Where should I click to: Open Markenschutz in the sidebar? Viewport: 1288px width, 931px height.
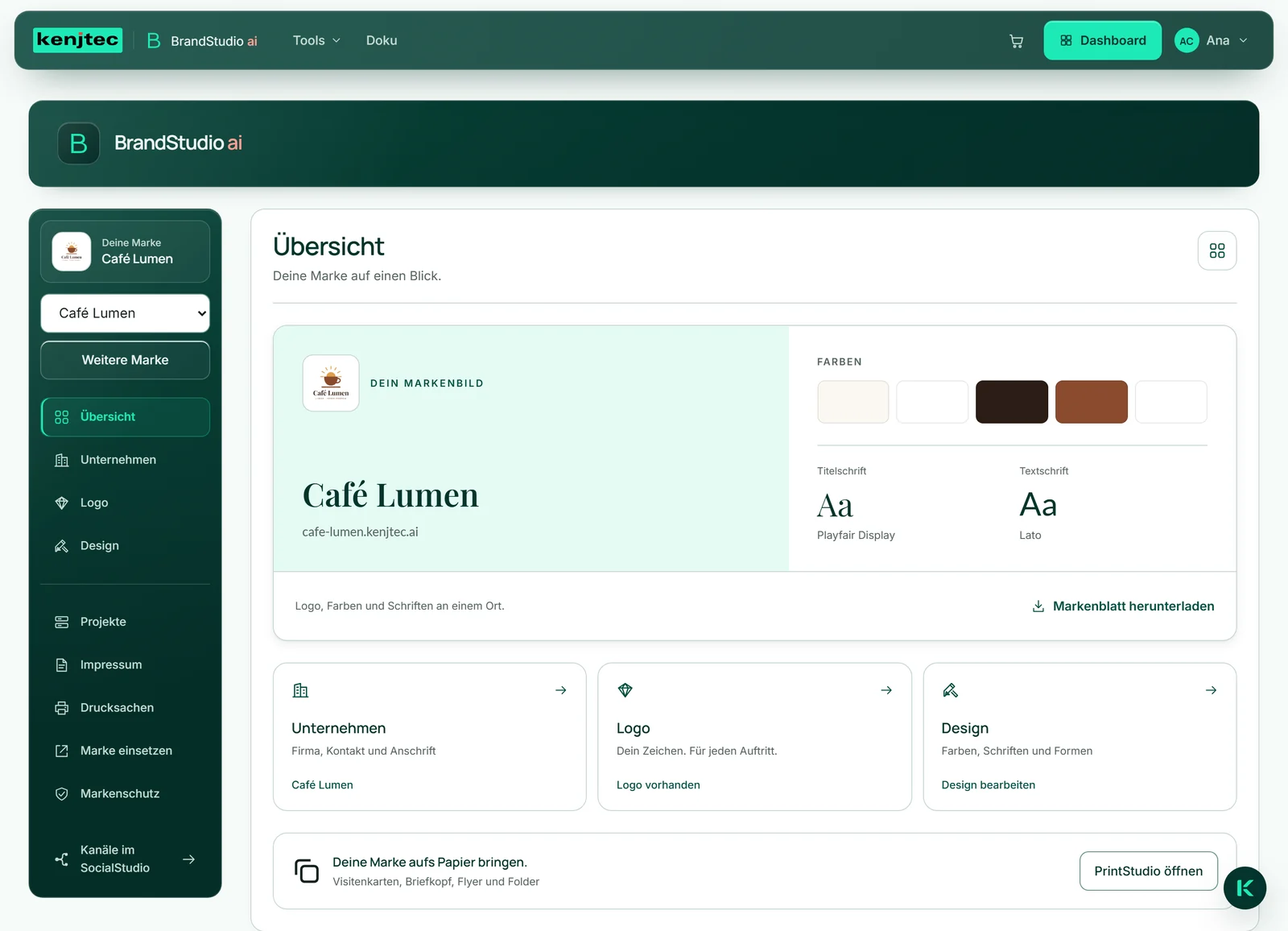125,794
